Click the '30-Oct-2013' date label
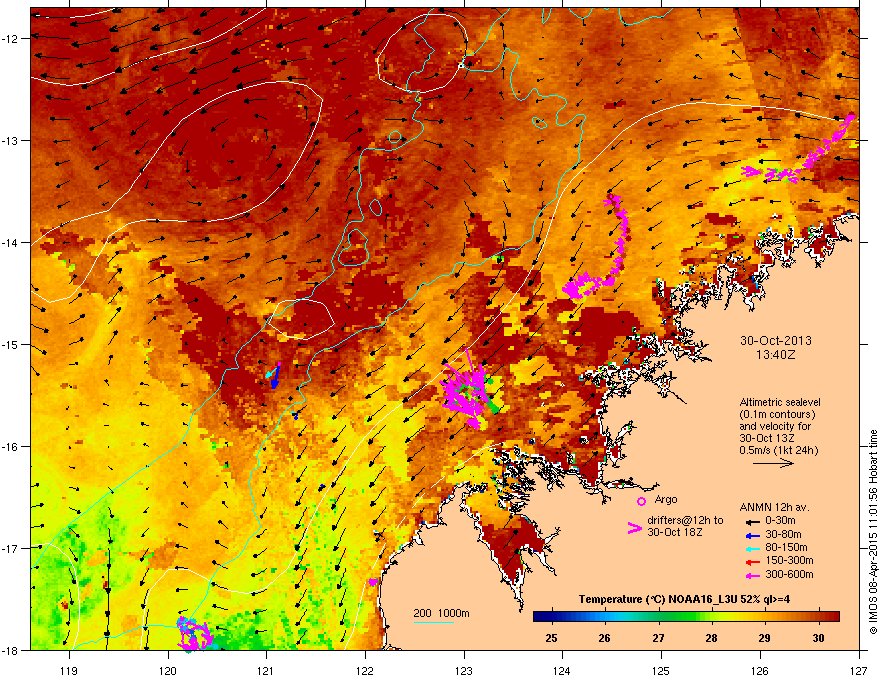The height and width of the screenshot is (680, 880). 776,341
